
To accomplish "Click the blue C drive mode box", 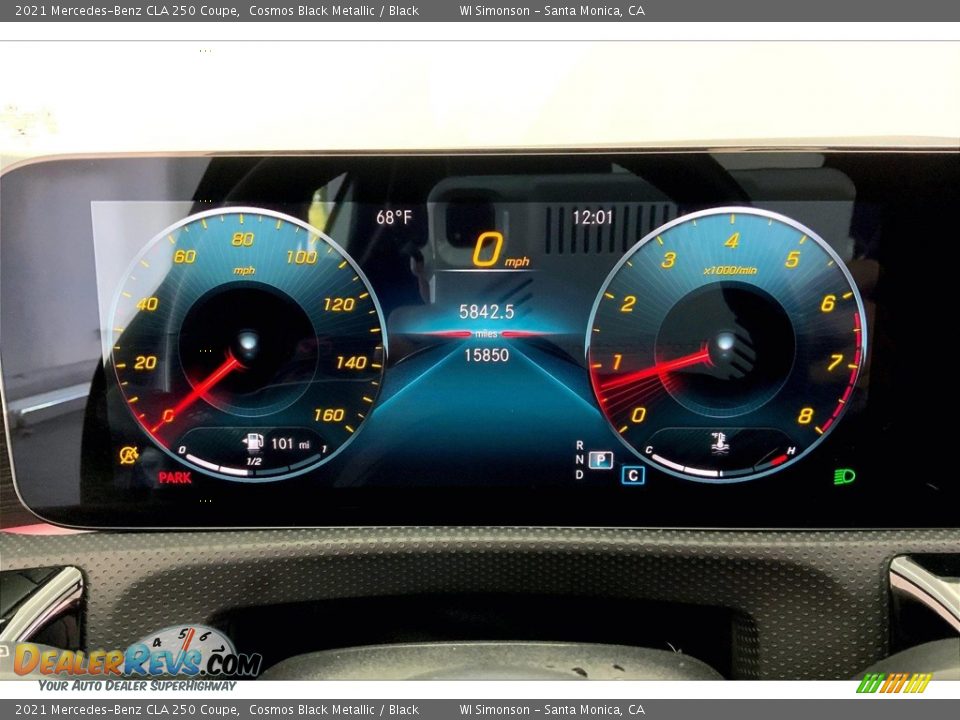I will point(633,475).
